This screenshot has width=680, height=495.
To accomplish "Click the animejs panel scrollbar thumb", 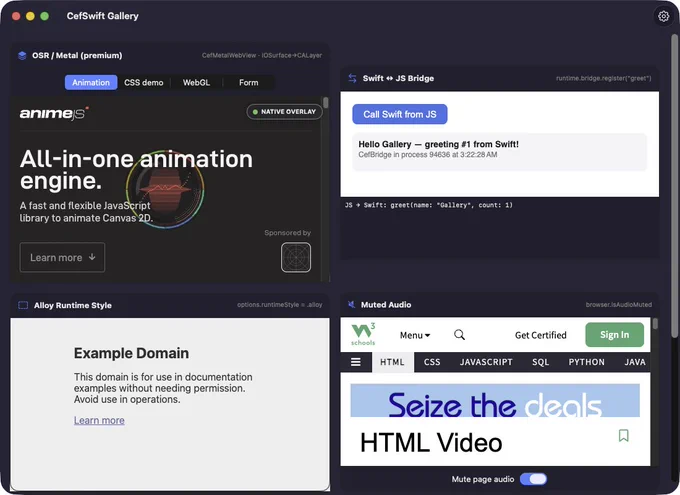I will [x=325, y=102].
